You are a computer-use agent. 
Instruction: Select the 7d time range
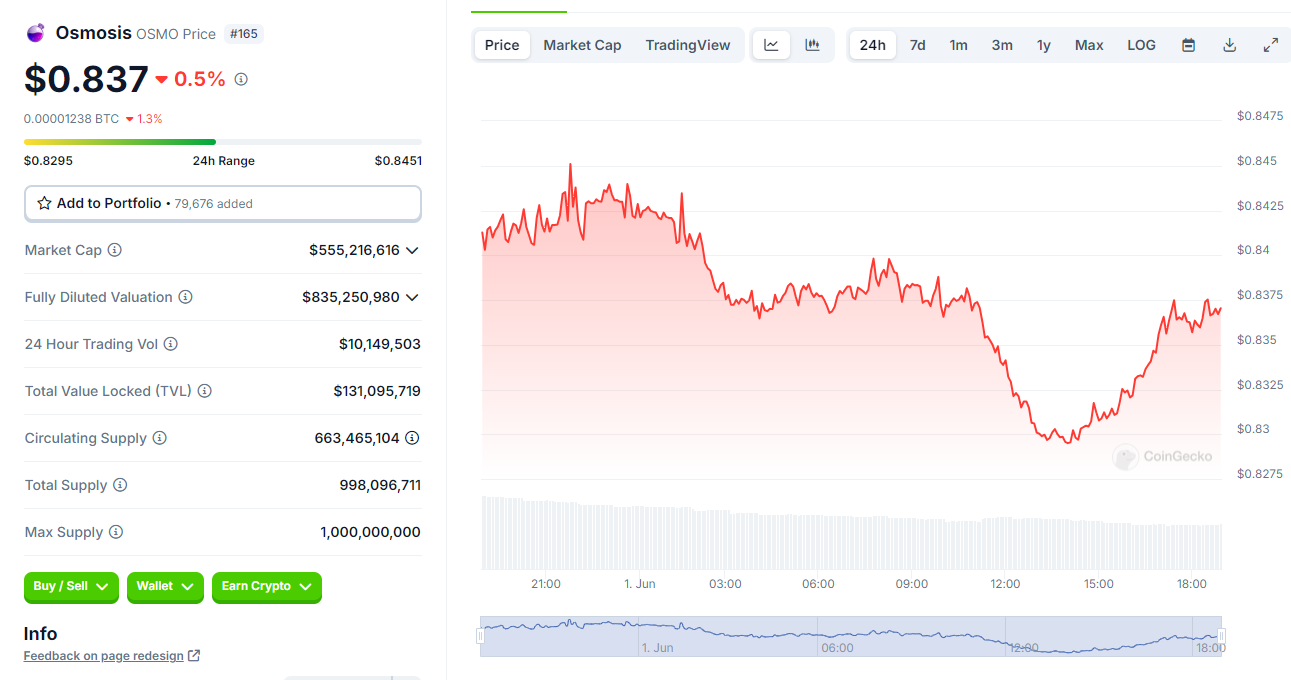tap(917, 45)
